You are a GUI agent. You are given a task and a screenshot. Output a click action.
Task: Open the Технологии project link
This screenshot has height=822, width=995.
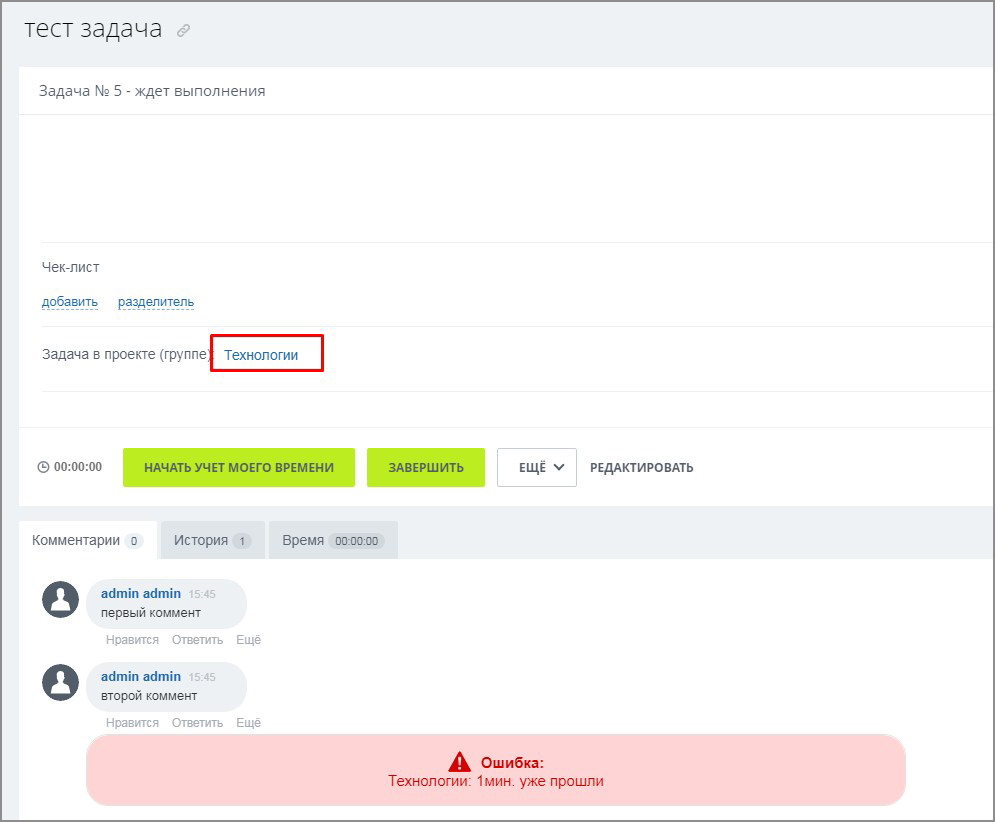(261, 355)
